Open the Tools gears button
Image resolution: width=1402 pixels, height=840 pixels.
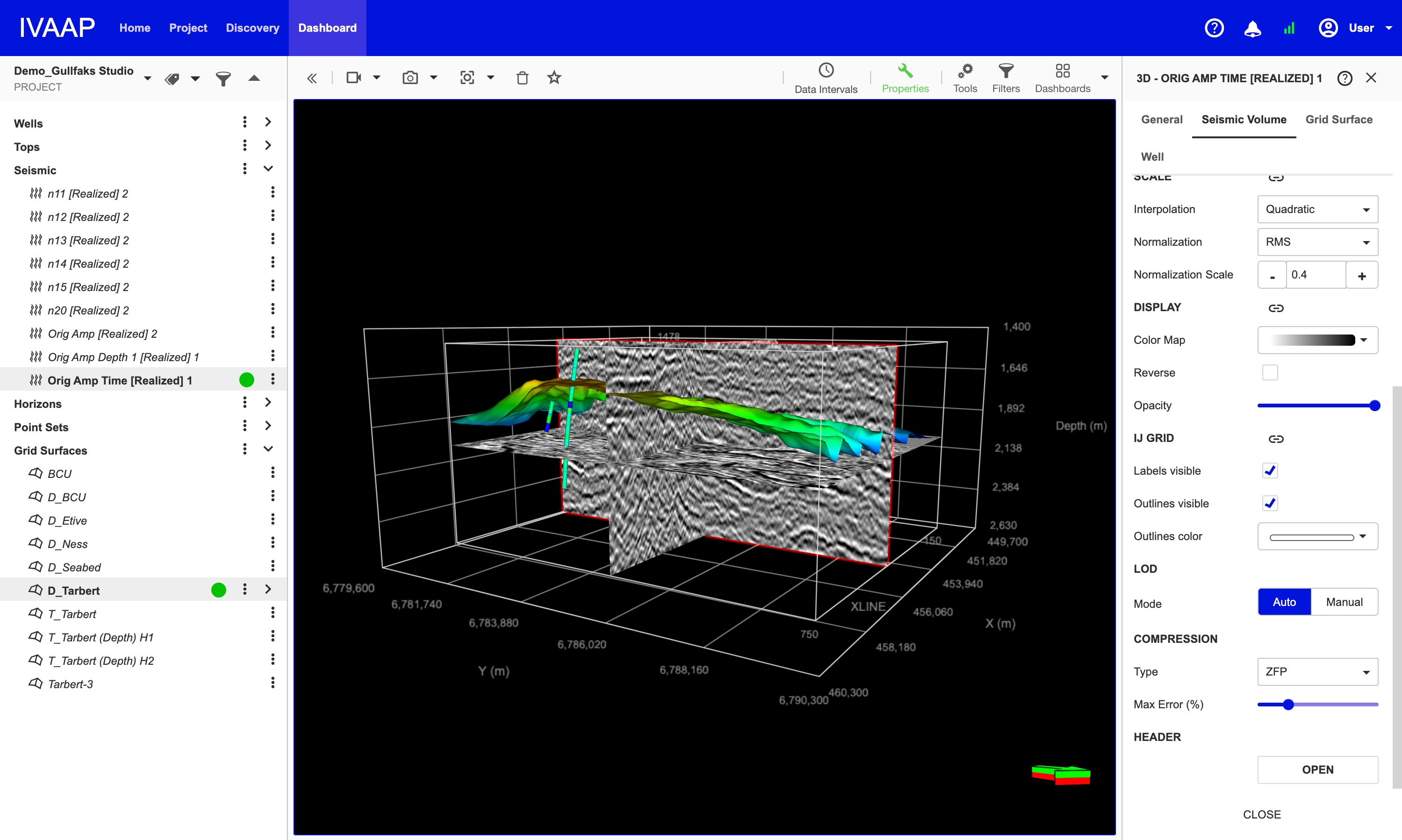coord(965,78)
